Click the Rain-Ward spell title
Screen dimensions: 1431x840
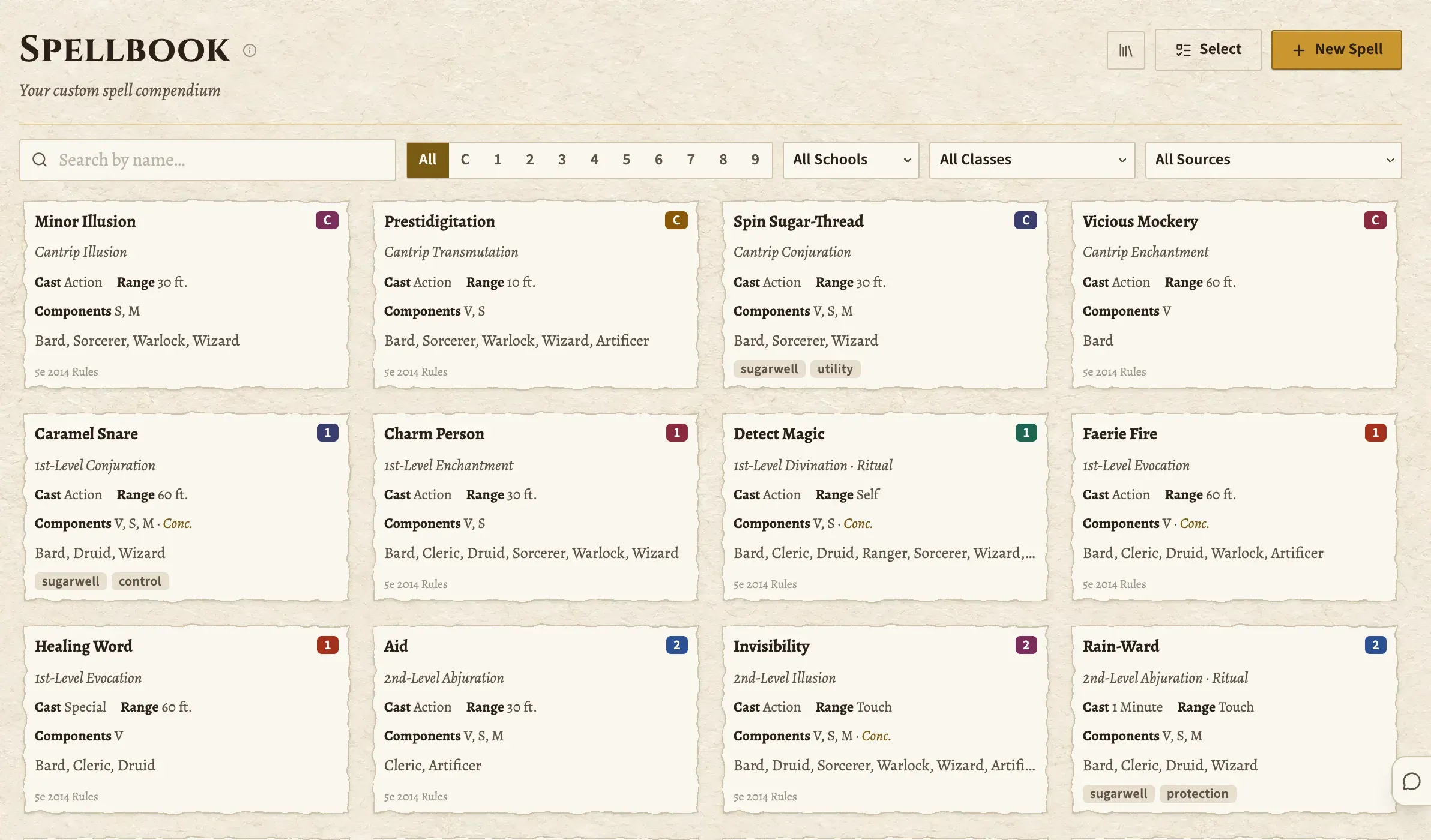(1121, 646)
